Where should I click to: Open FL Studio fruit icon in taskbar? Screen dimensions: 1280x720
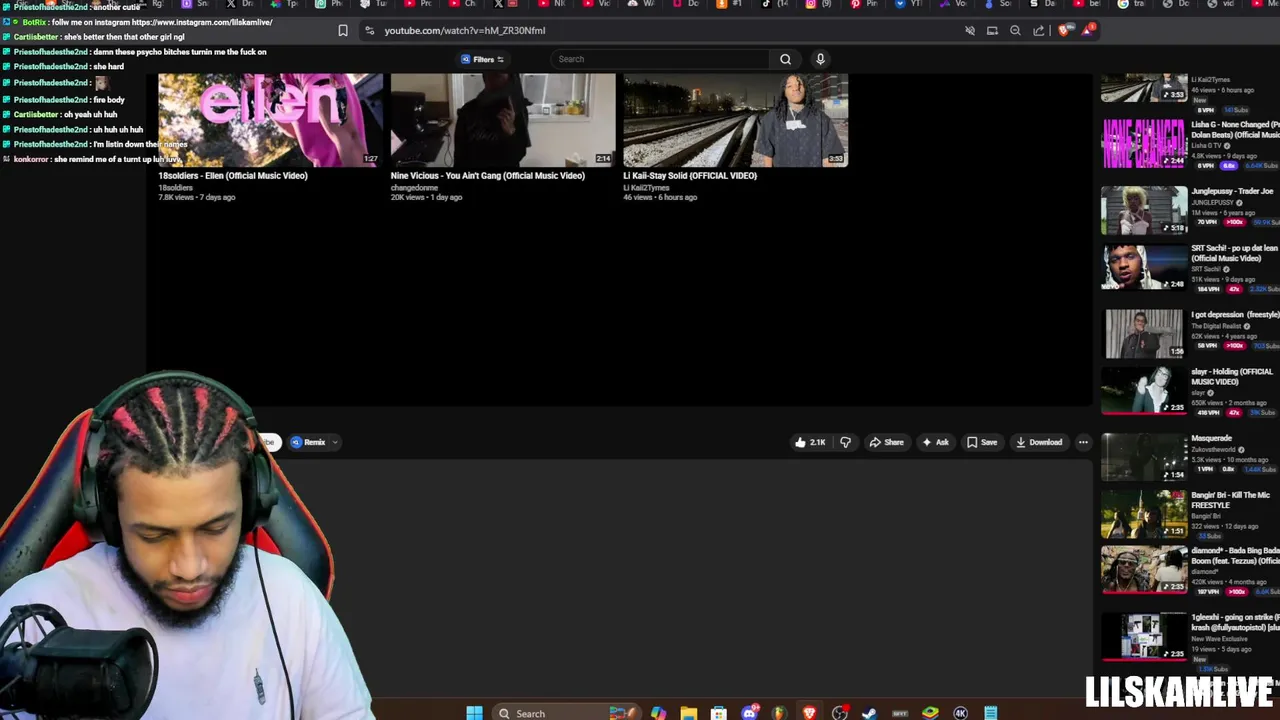tap(779, 713)
